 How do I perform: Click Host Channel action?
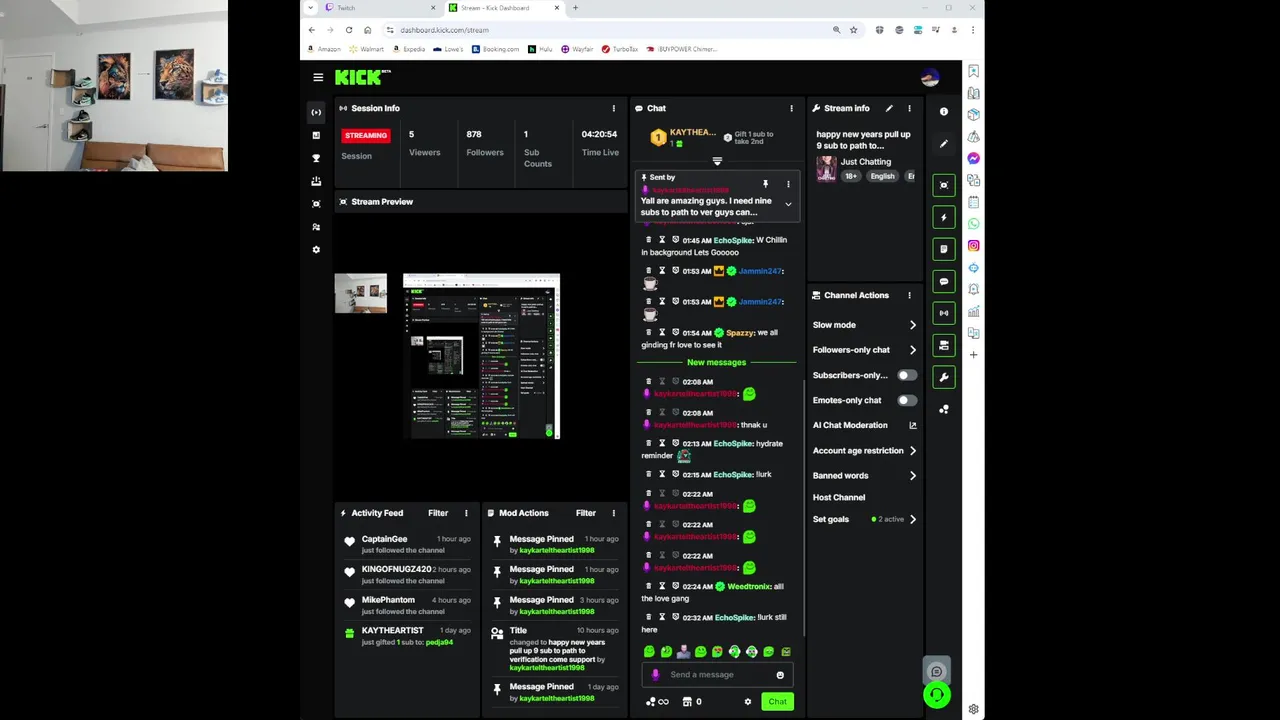pos(839,497)
